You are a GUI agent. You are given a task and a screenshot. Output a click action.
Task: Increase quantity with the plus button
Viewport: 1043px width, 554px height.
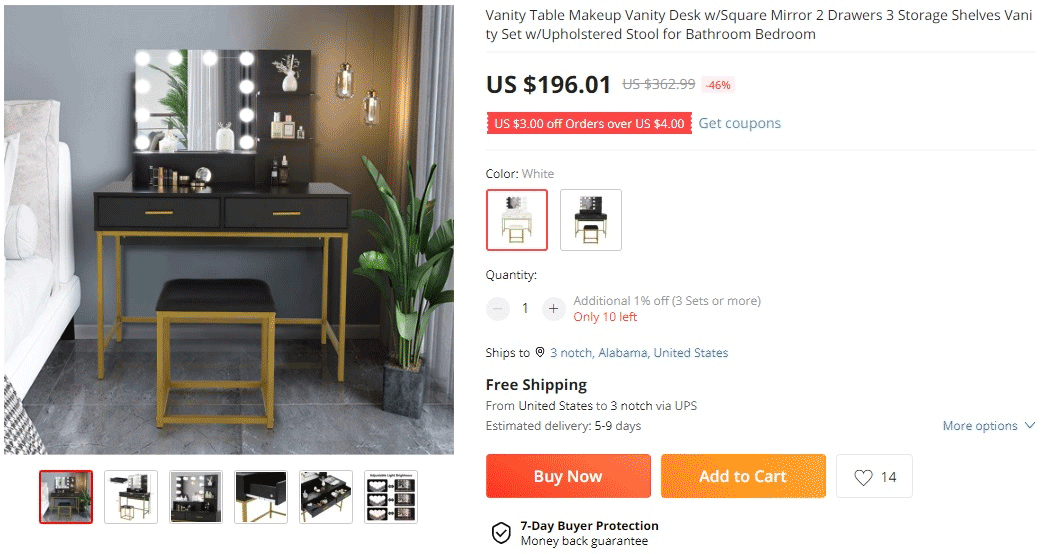coord(553,309)
